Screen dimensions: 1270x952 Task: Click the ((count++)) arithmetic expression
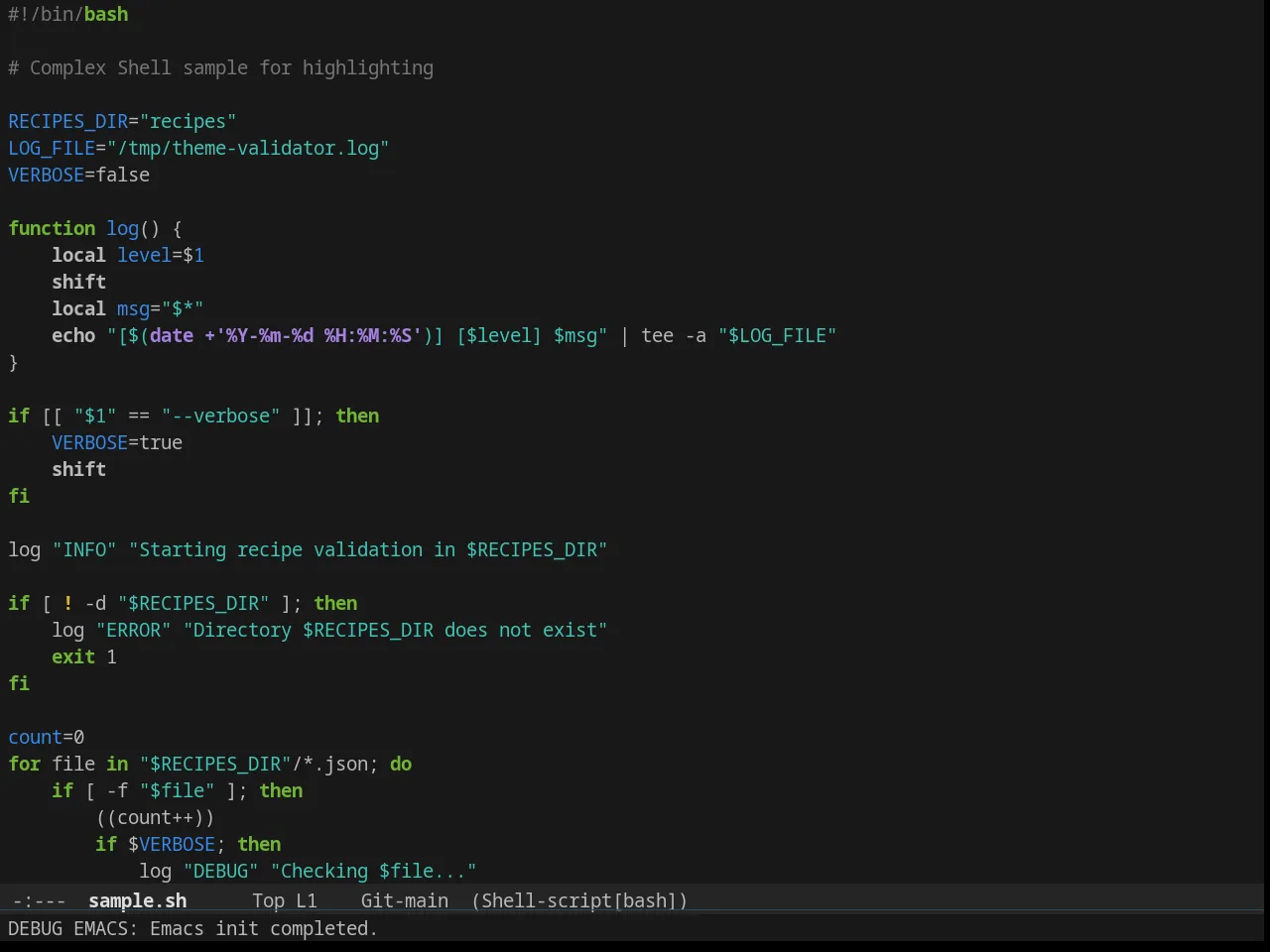point(155,817)
